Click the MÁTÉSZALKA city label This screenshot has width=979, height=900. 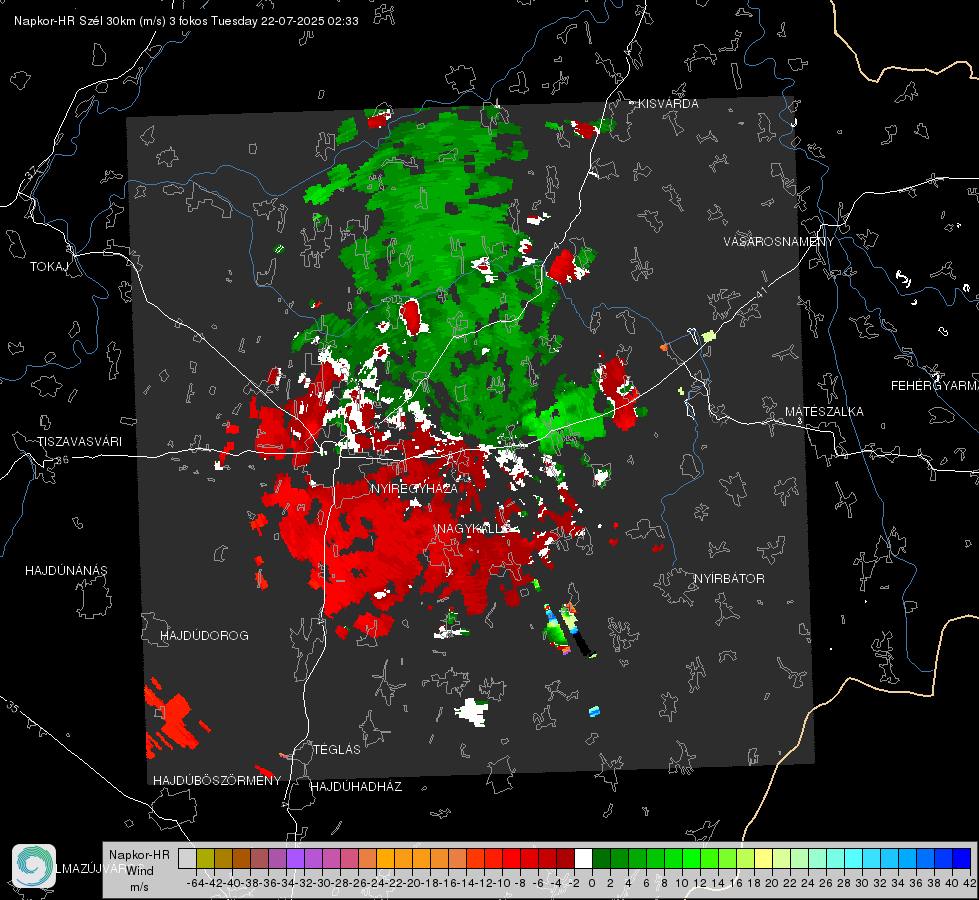click(x=824, y=412)
